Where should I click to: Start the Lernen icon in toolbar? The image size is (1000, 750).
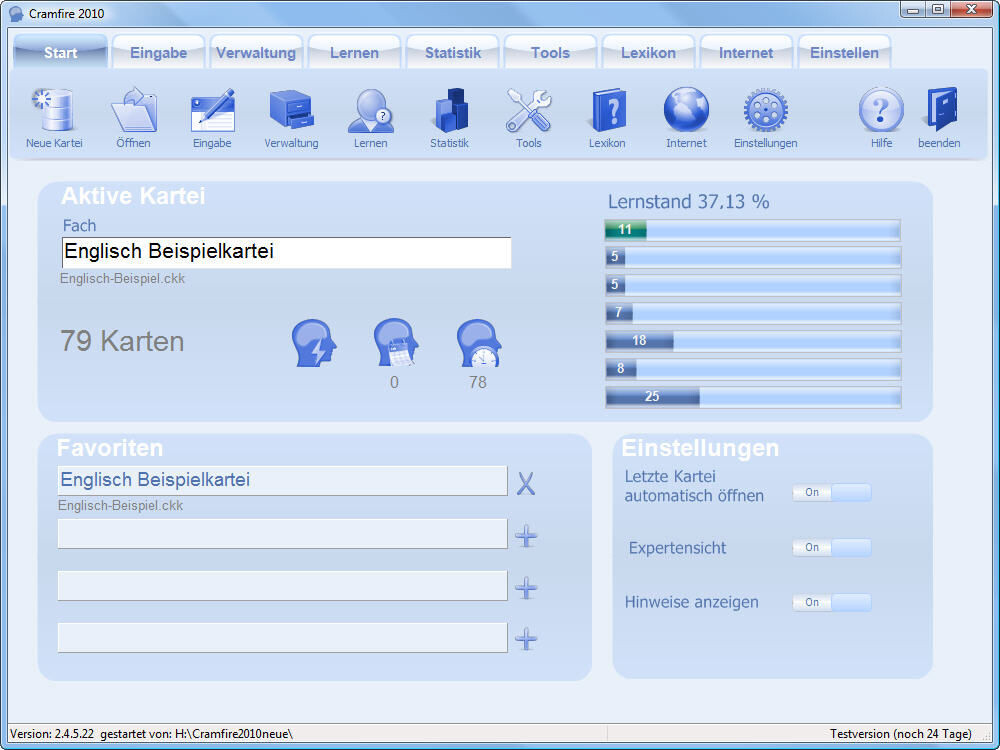click(371, 110)
